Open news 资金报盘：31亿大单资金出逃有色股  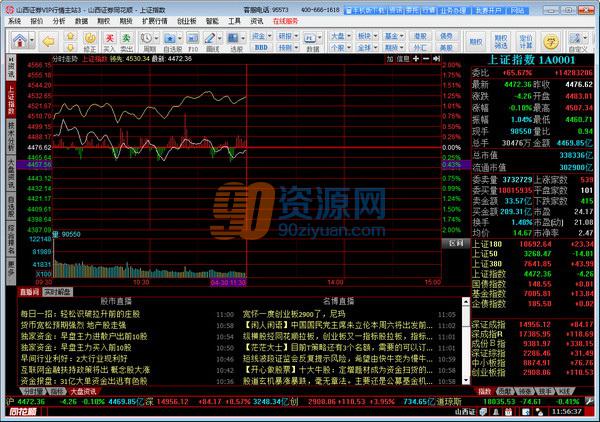[84, 381]
